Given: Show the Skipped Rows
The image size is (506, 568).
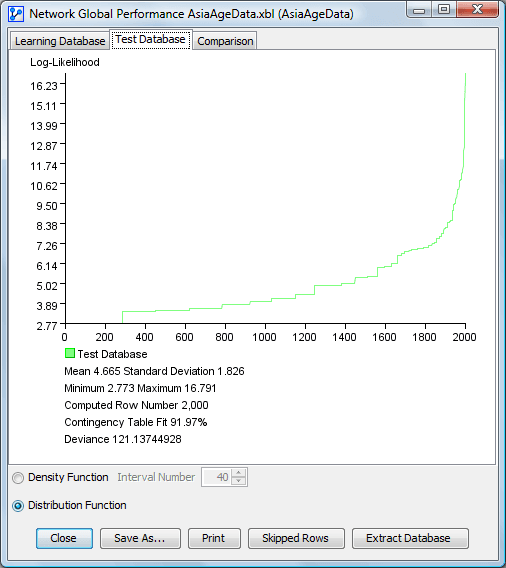Looking at the screenshot, I should pos(296,538).
